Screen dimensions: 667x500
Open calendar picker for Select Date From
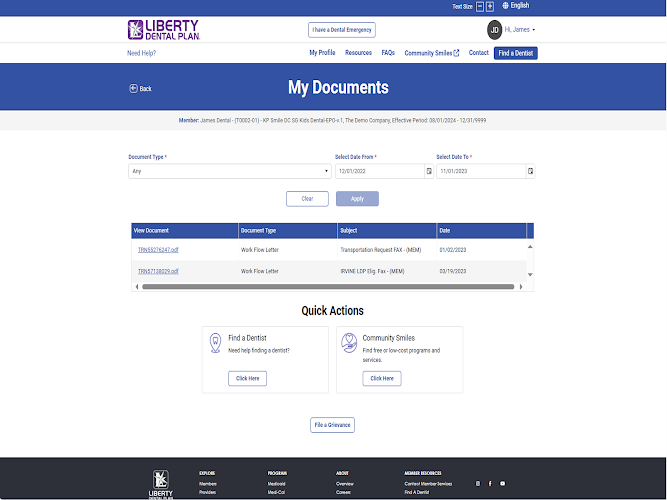click(429, 171)
